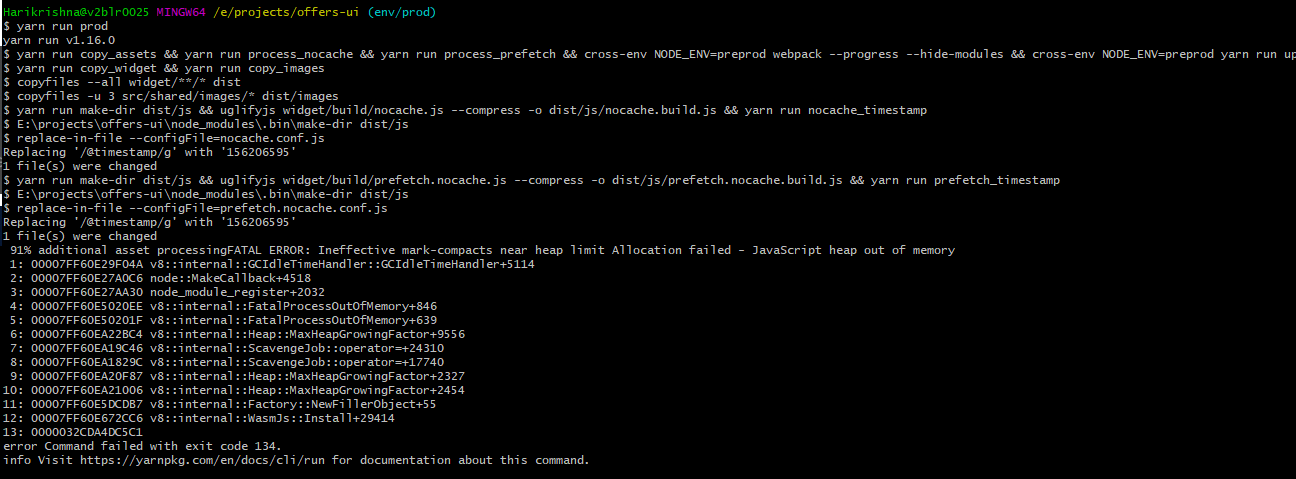Screen dimensions: 1296x479
Task: Click the 'yarn run v1.16.0' output line
Action: click(59, 40)
